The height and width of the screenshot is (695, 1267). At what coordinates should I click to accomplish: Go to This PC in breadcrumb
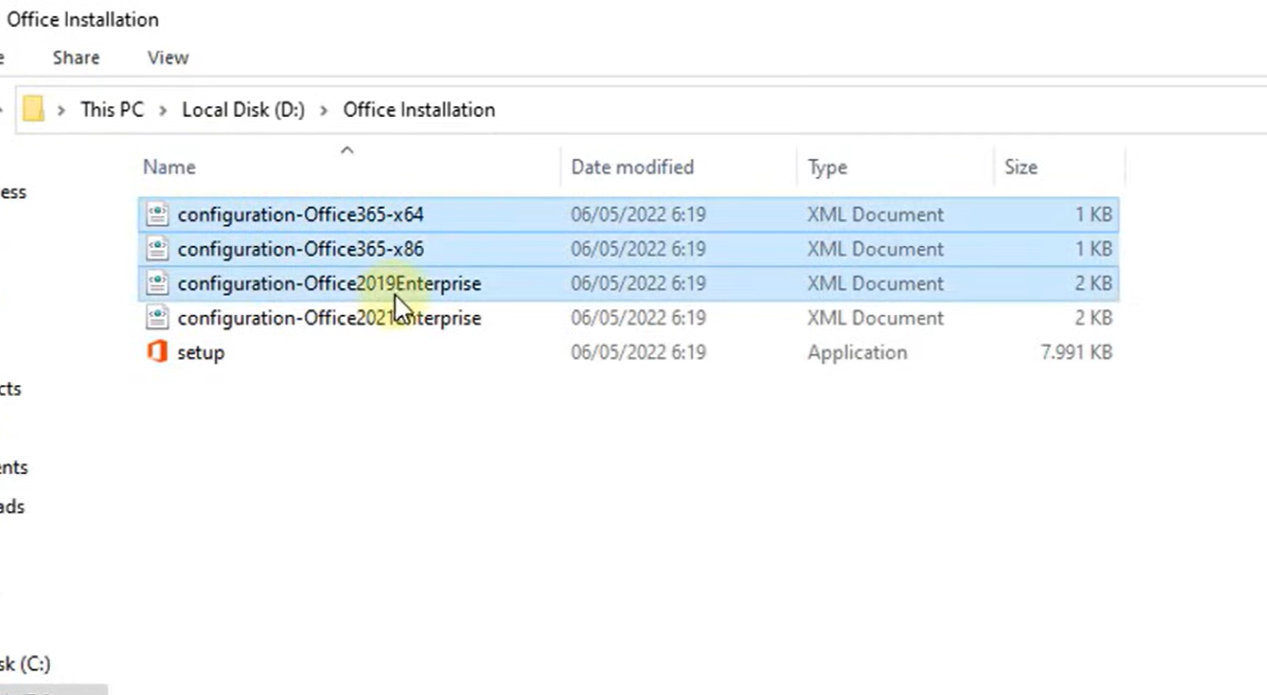pyautogui.click(x=112, y=110)
